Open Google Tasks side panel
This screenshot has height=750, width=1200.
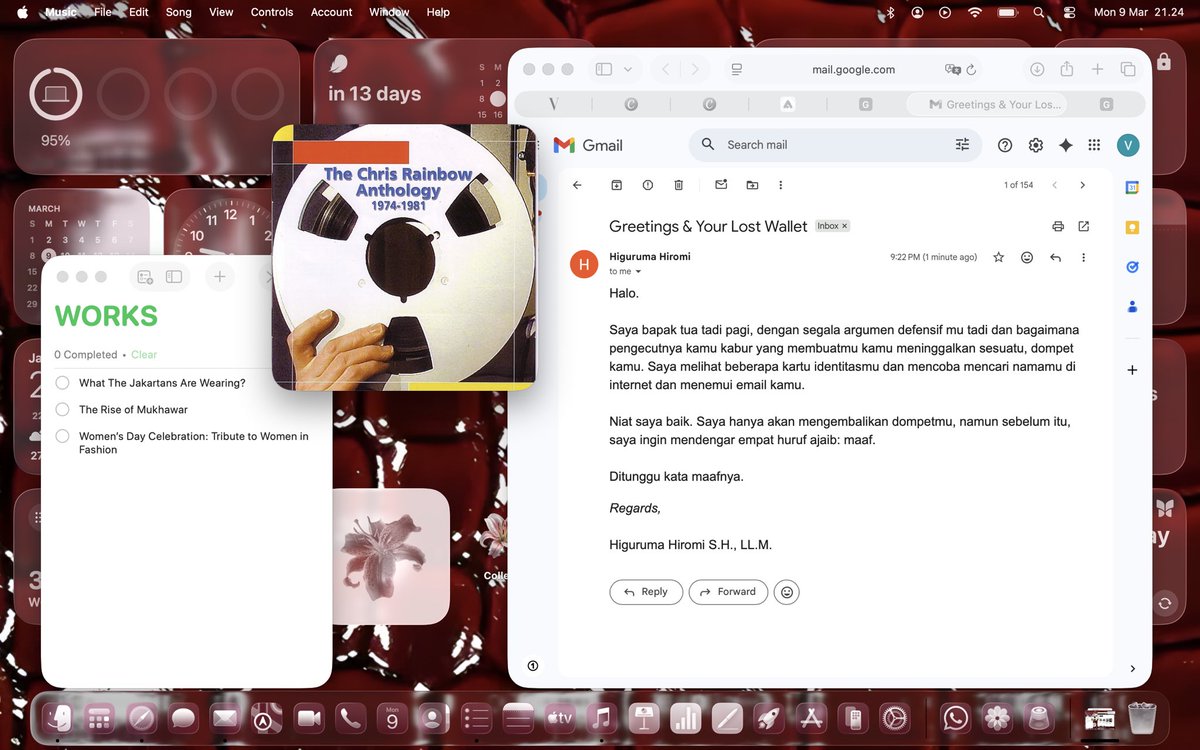(x=1132, y=267)
